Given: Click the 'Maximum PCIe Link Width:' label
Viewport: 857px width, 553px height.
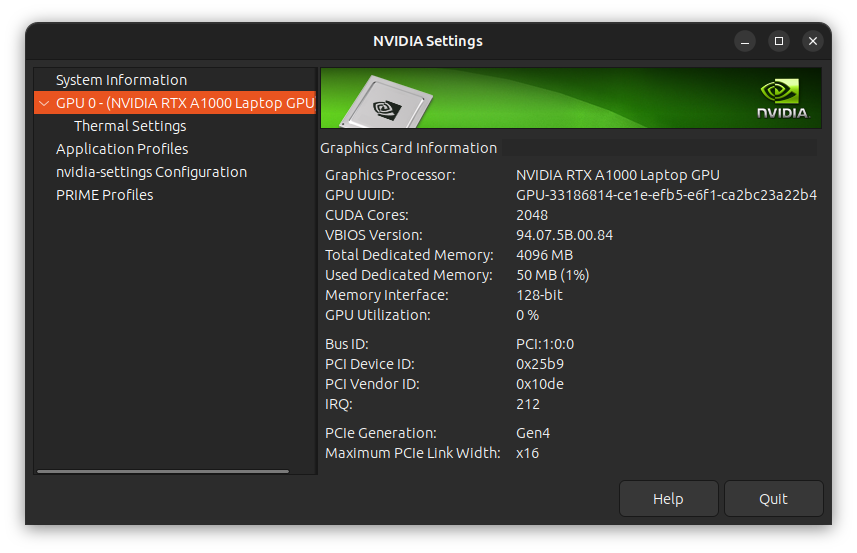Looking at the screenshot, I should [x=413, y=454].
